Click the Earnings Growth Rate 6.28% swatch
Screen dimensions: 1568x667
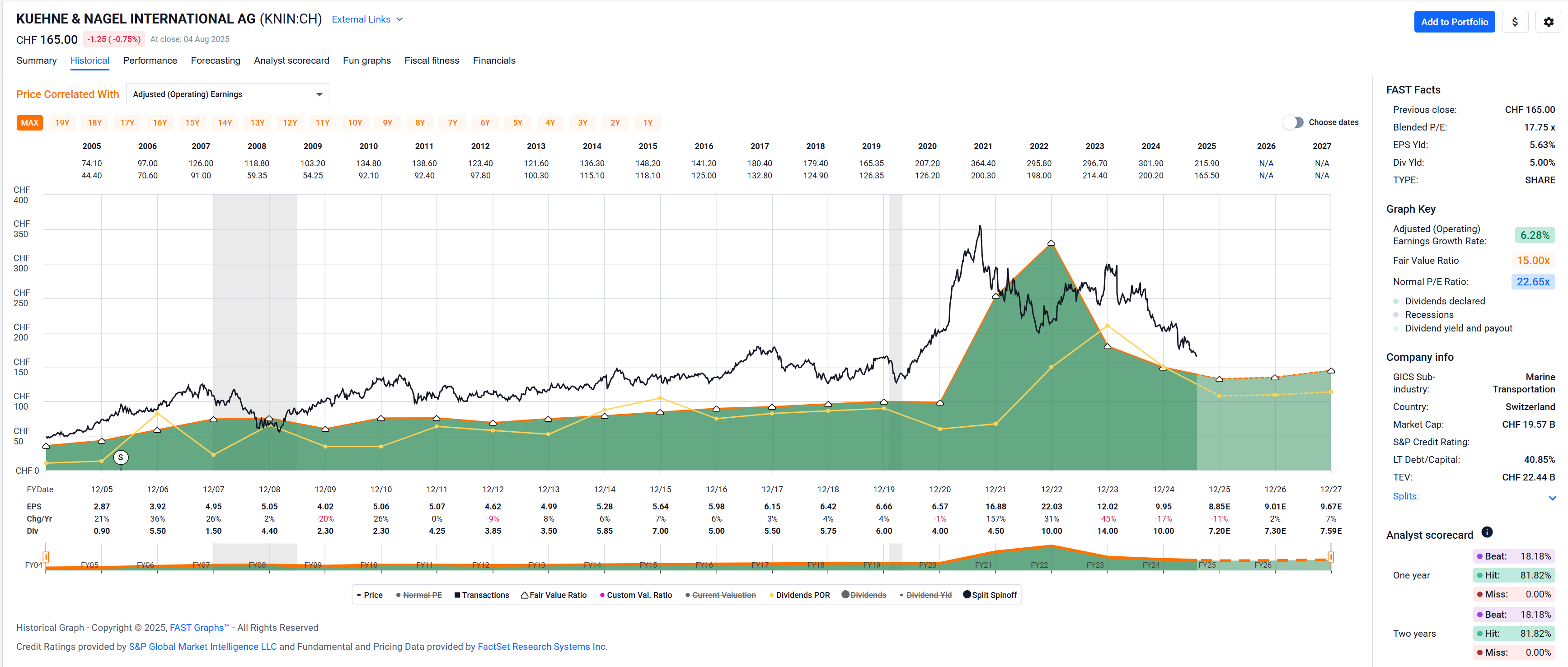coord(1535,235)
